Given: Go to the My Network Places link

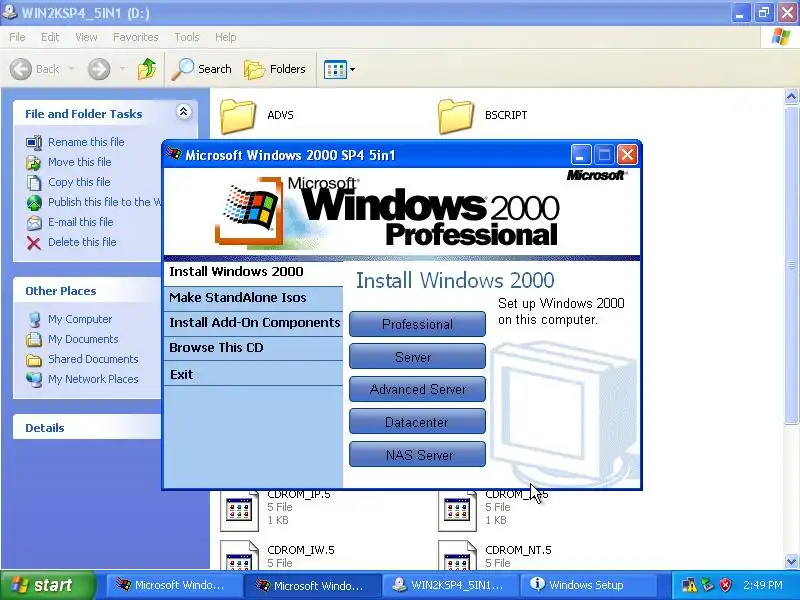Looking at the screenshot, I should coord(93,379).
